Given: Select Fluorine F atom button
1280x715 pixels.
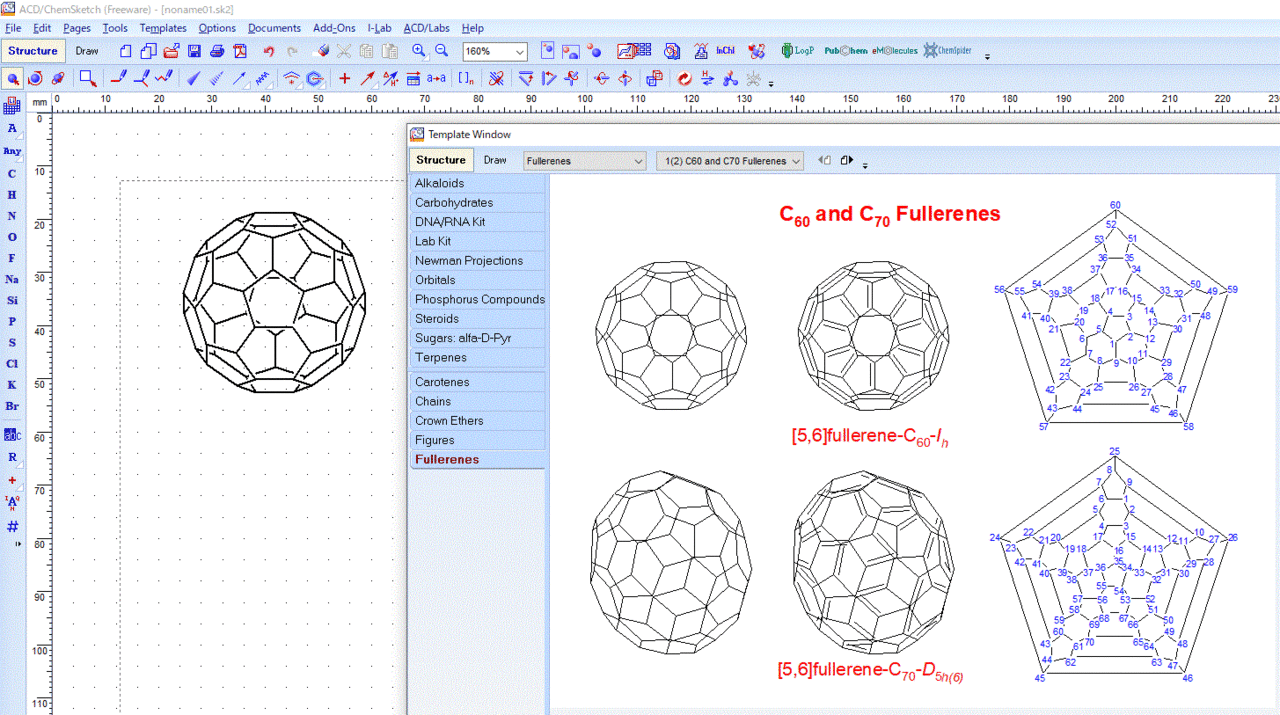Looking at the screenshot, I should 12,258.
